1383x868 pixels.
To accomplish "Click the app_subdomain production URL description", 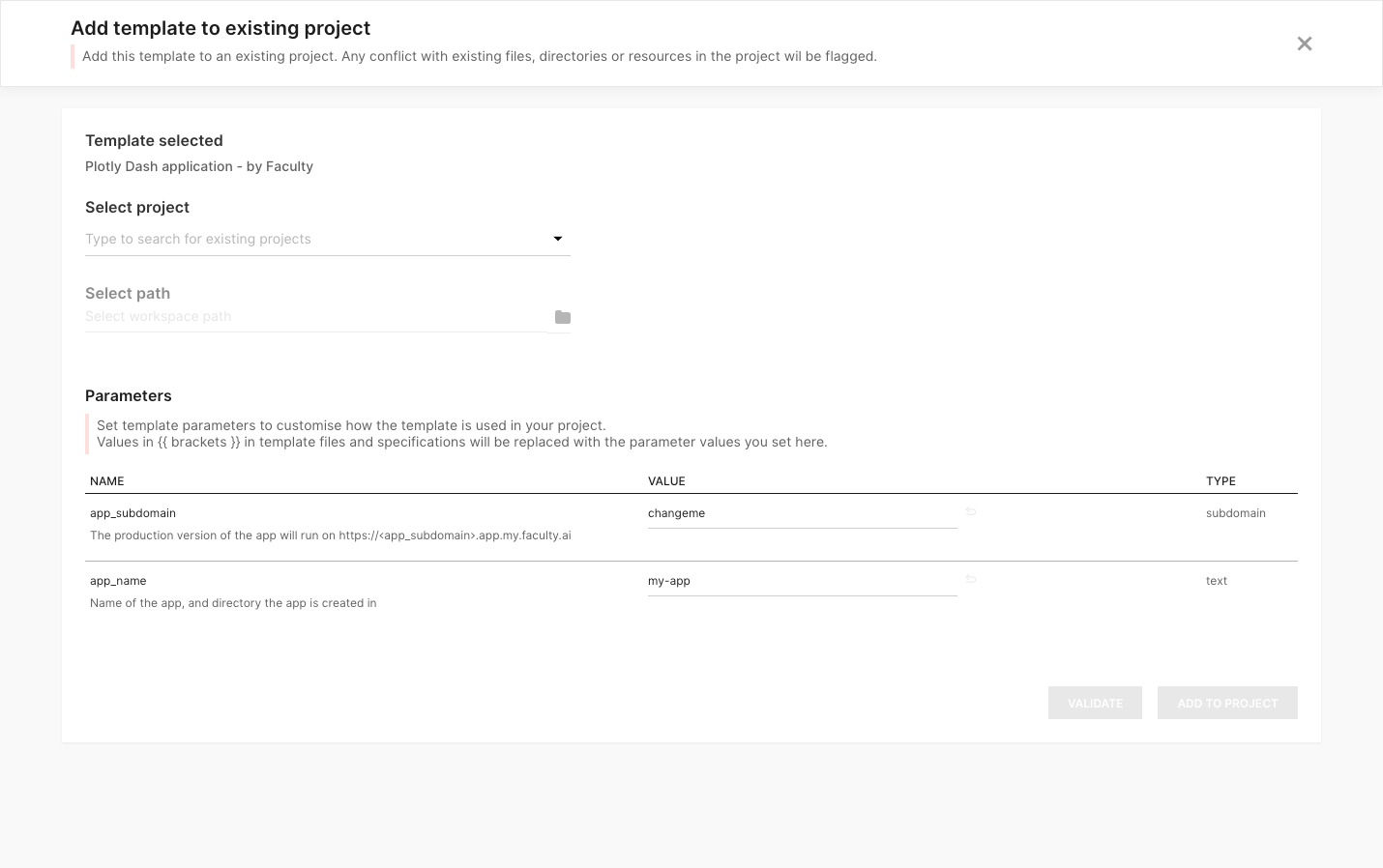I will click(330, 535).
